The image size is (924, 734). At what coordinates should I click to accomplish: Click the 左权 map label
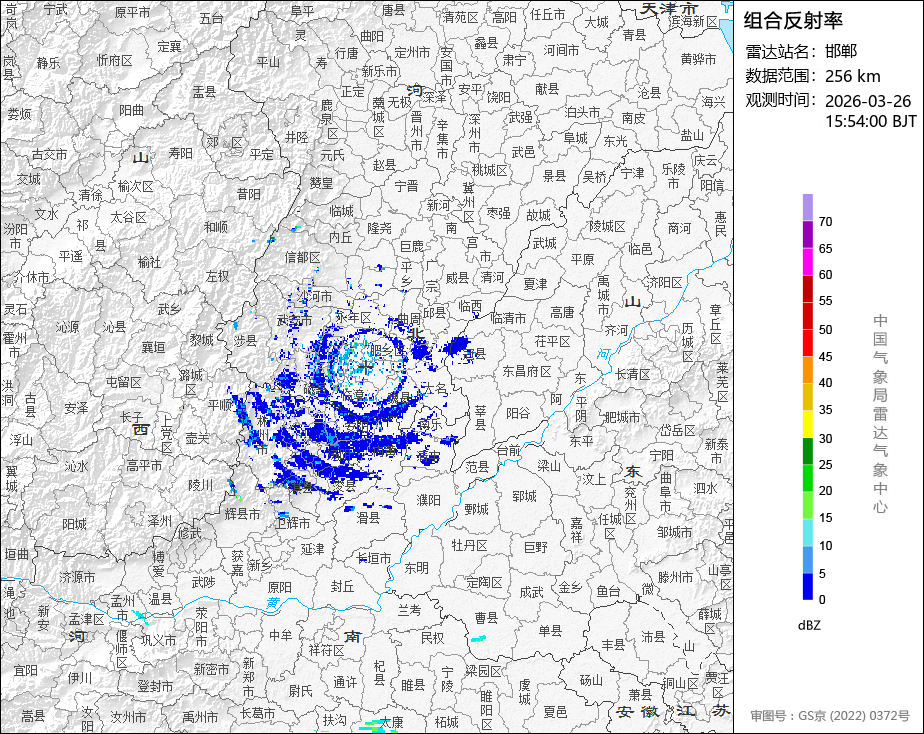pos(217,276)
